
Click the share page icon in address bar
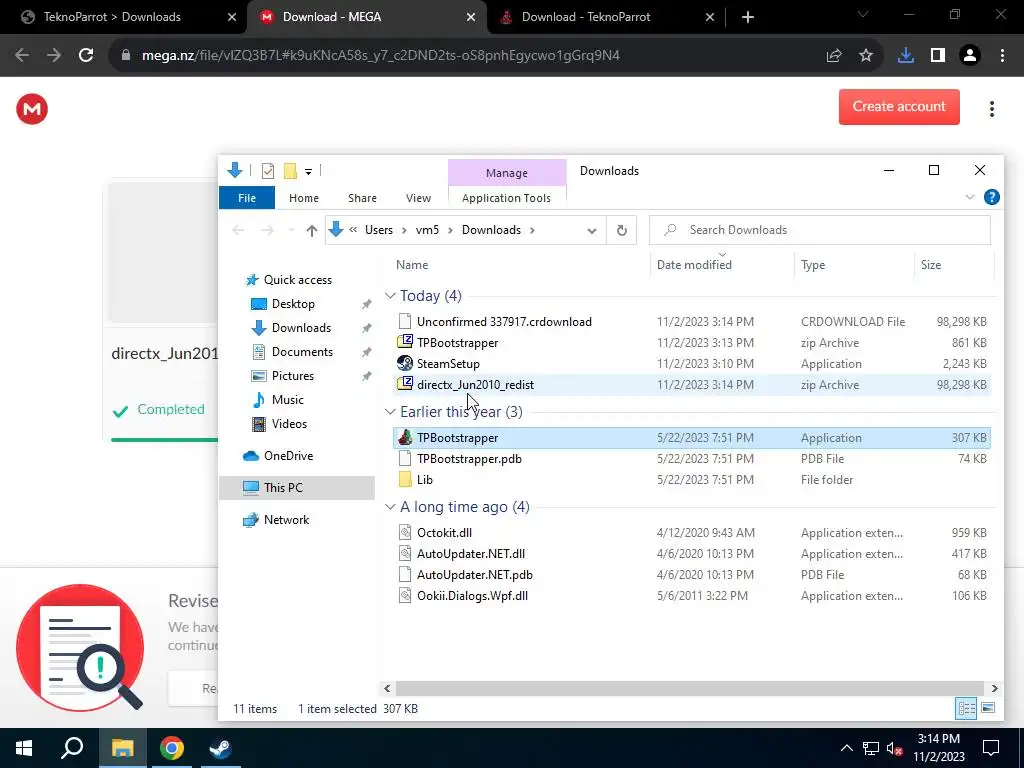coord(834,56)
